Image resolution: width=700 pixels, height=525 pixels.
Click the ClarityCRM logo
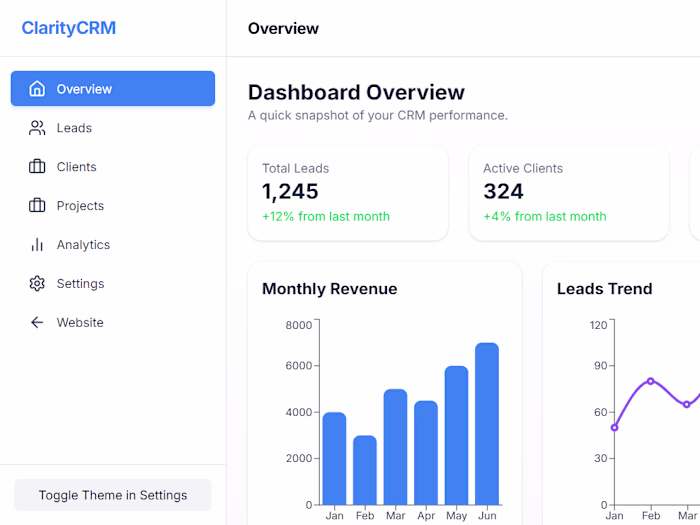coord(69,28)
